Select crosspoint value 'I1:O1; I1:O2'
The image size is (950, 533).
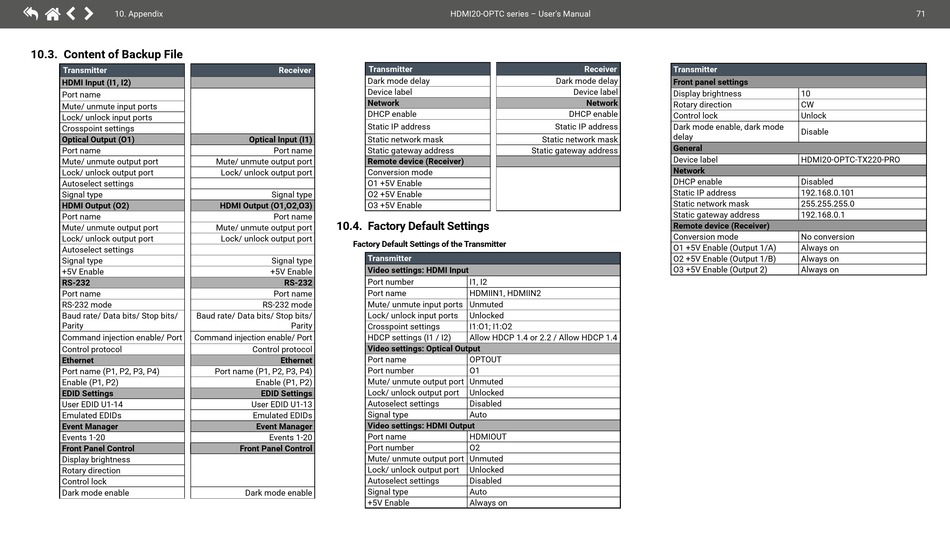[x=491, y=326]
